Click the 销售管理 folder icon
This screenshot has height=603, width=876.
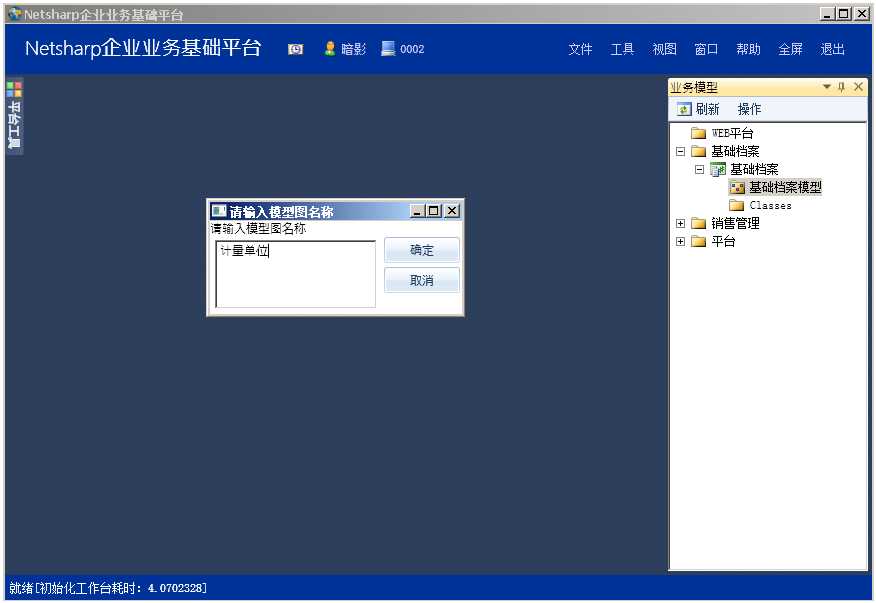point(698,224)
